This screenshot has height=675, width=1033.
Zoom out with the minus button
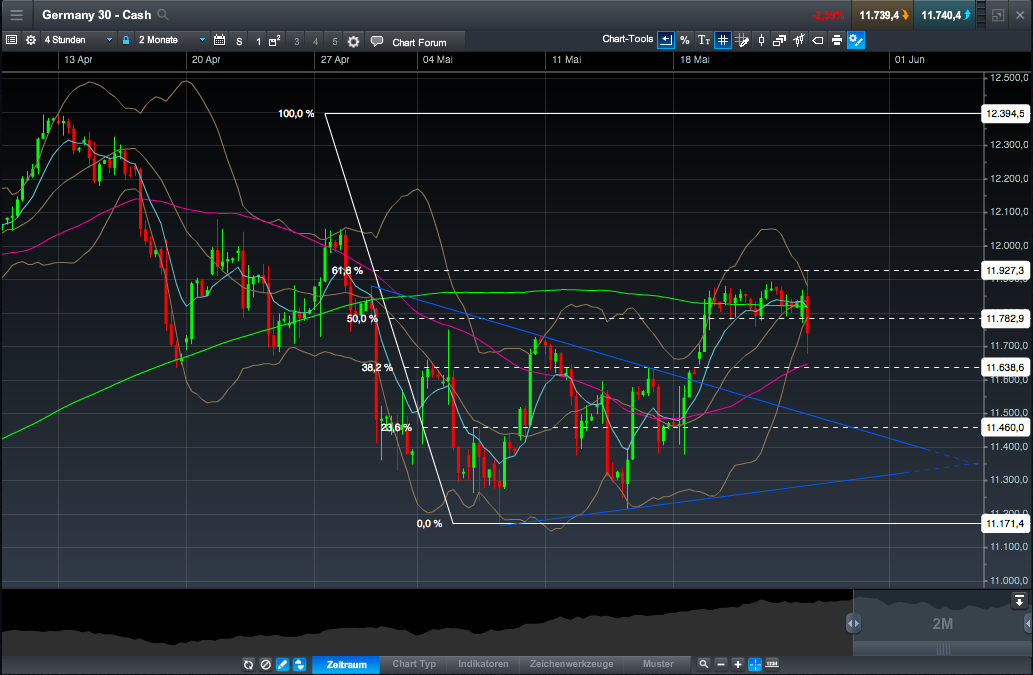click(x=721, y=664)
